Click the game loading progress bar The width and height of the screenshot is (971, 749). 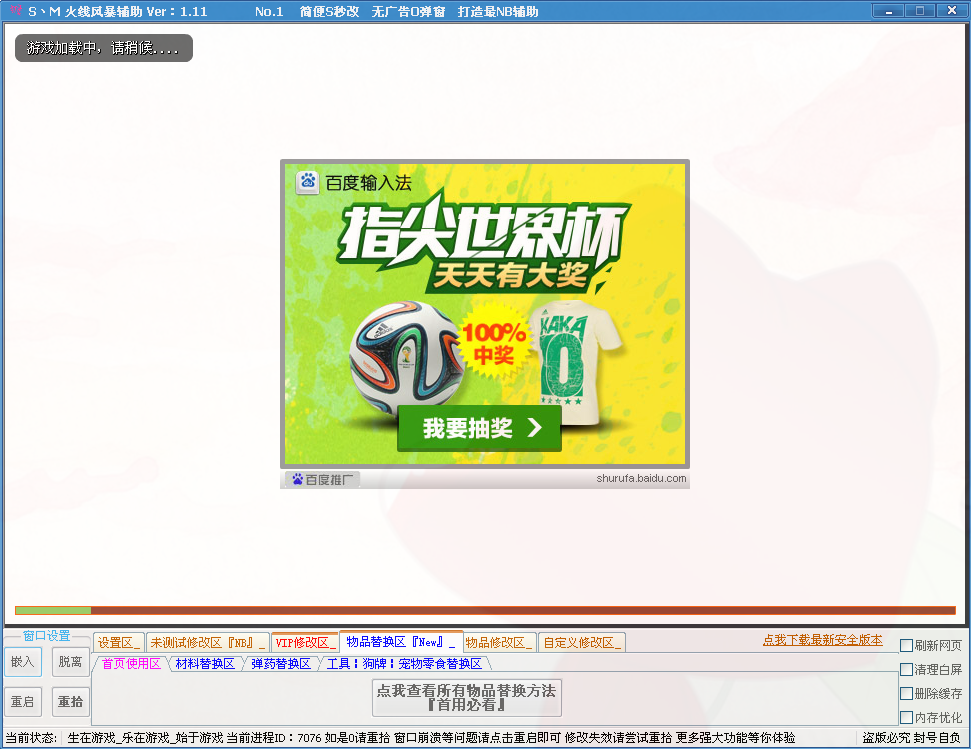click(485, 610)
